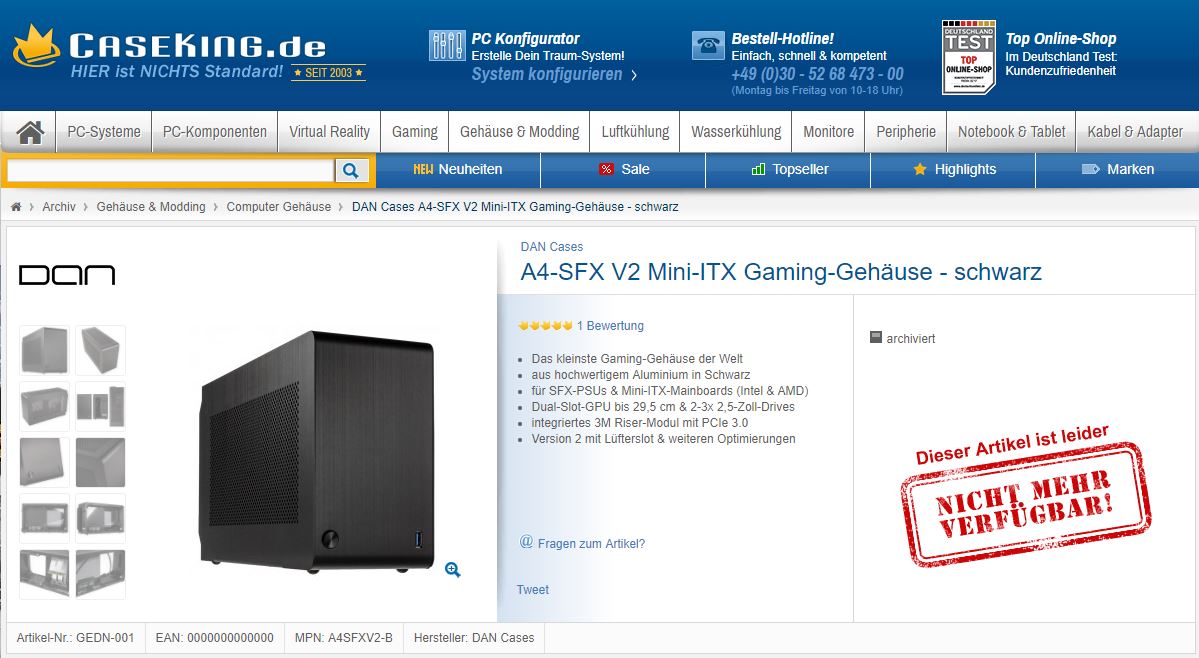Click the 1 Bewertung link
This screenshot has height=658, width=1199.
point(610,326)
